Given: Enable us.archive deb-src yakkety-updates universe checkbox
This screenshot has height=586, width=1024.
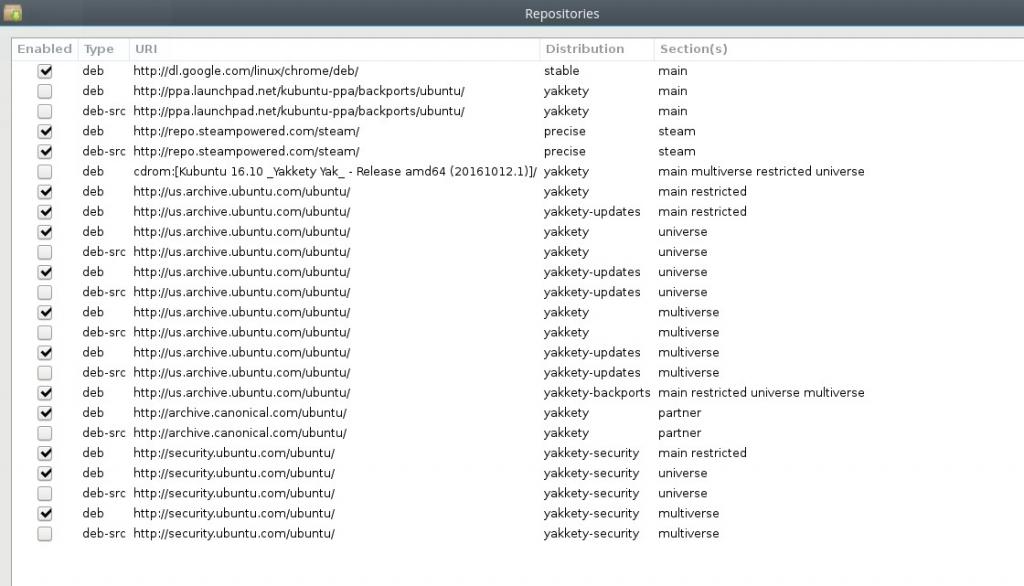Looking at the screenshot, I should [44, 293].
